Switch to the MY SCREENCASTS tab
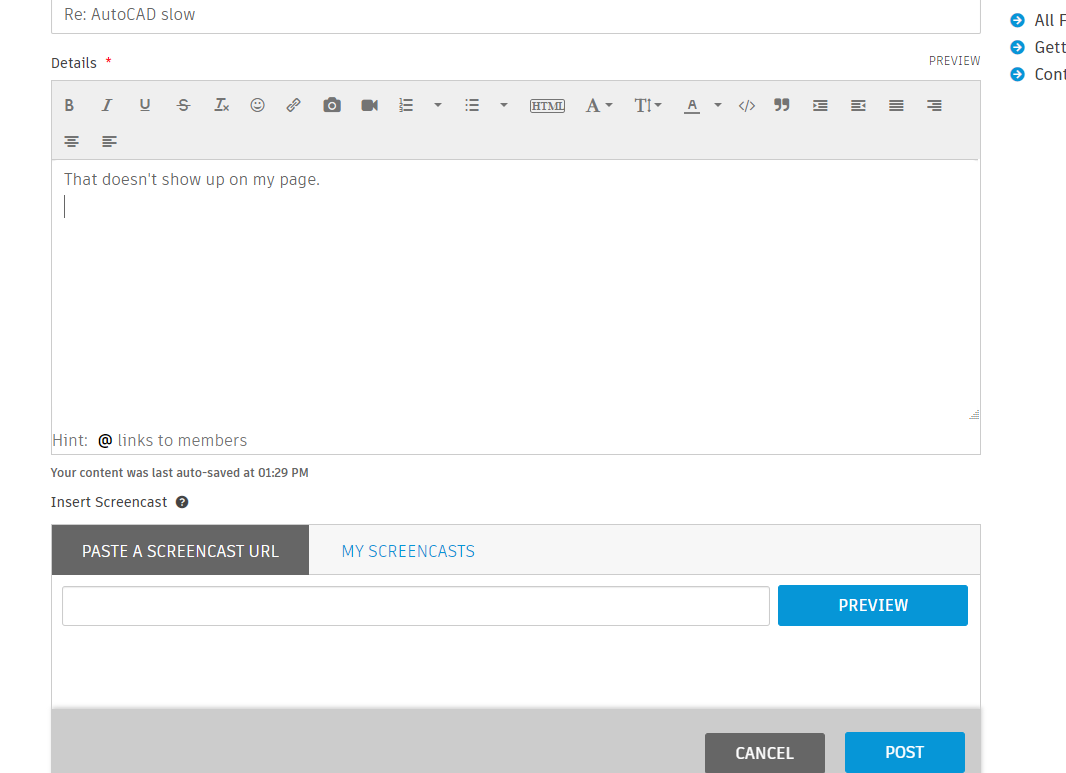1066x773 pixels. pos(408,551)
